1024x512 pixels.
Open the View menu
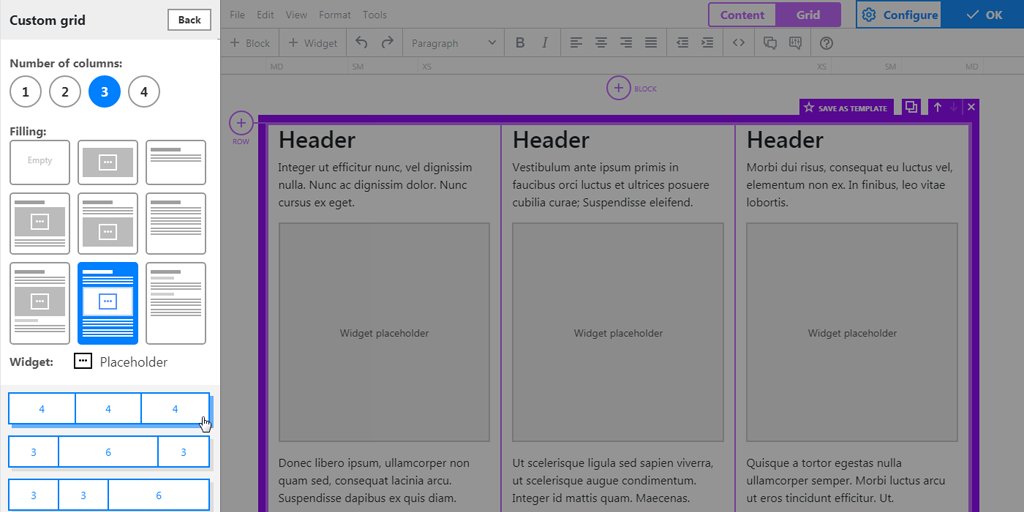pyautogui.click(x=296, y=14)
